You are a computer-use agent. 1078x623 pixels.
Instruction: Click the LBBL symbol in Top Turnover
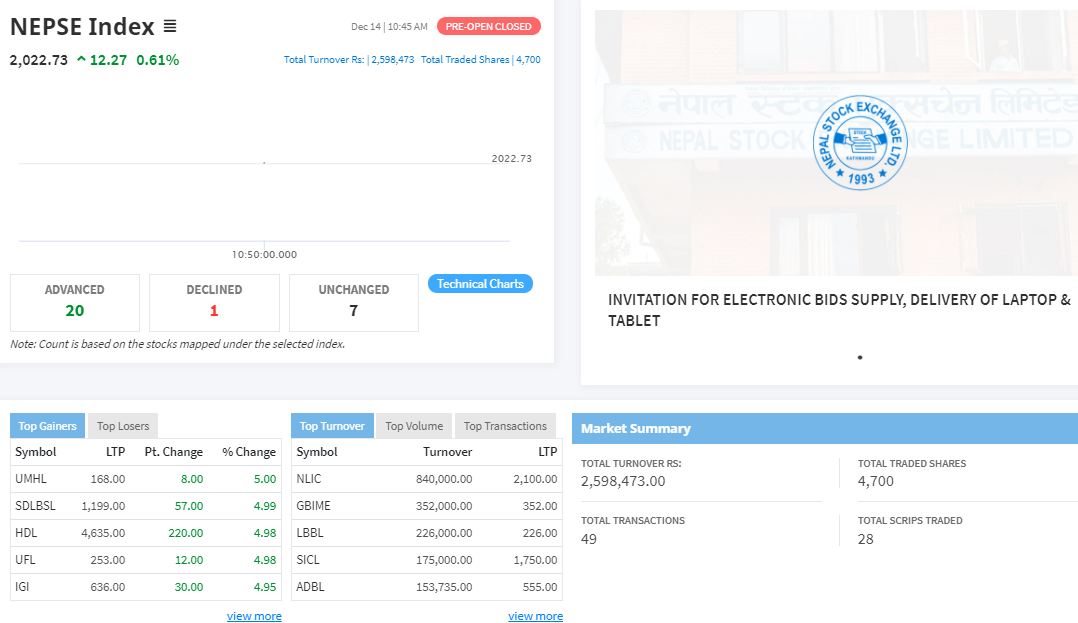(309, 532)
